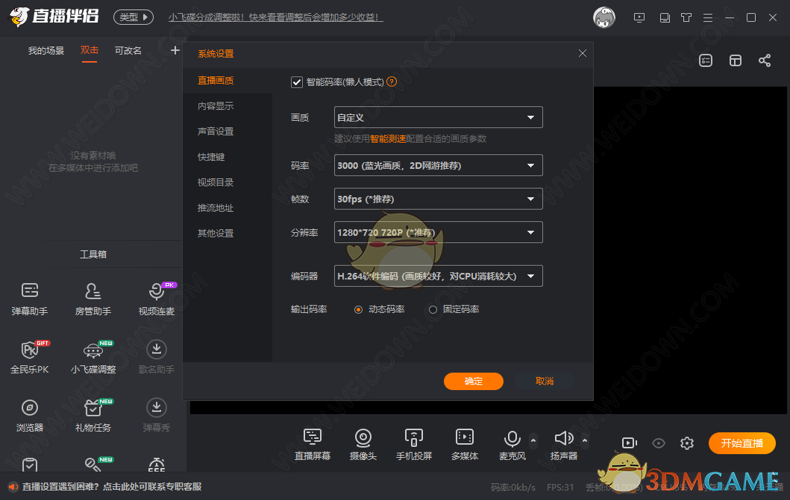Click the list card icon top right
Viewport: 790px width, 500px height.
[x=705, y=60]
